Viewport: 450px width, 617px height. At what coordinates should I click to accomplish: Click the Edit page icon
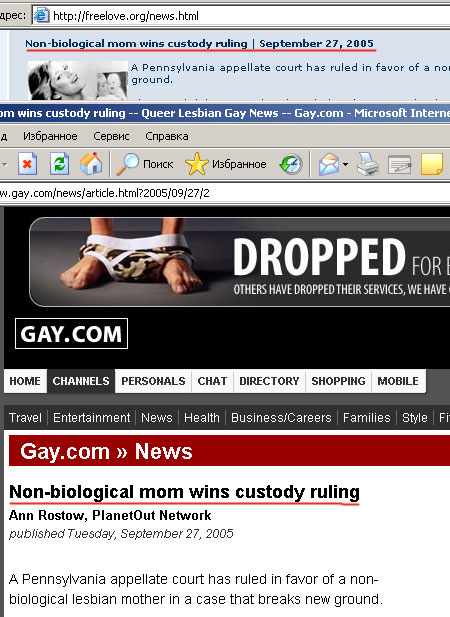click(399, 164)
